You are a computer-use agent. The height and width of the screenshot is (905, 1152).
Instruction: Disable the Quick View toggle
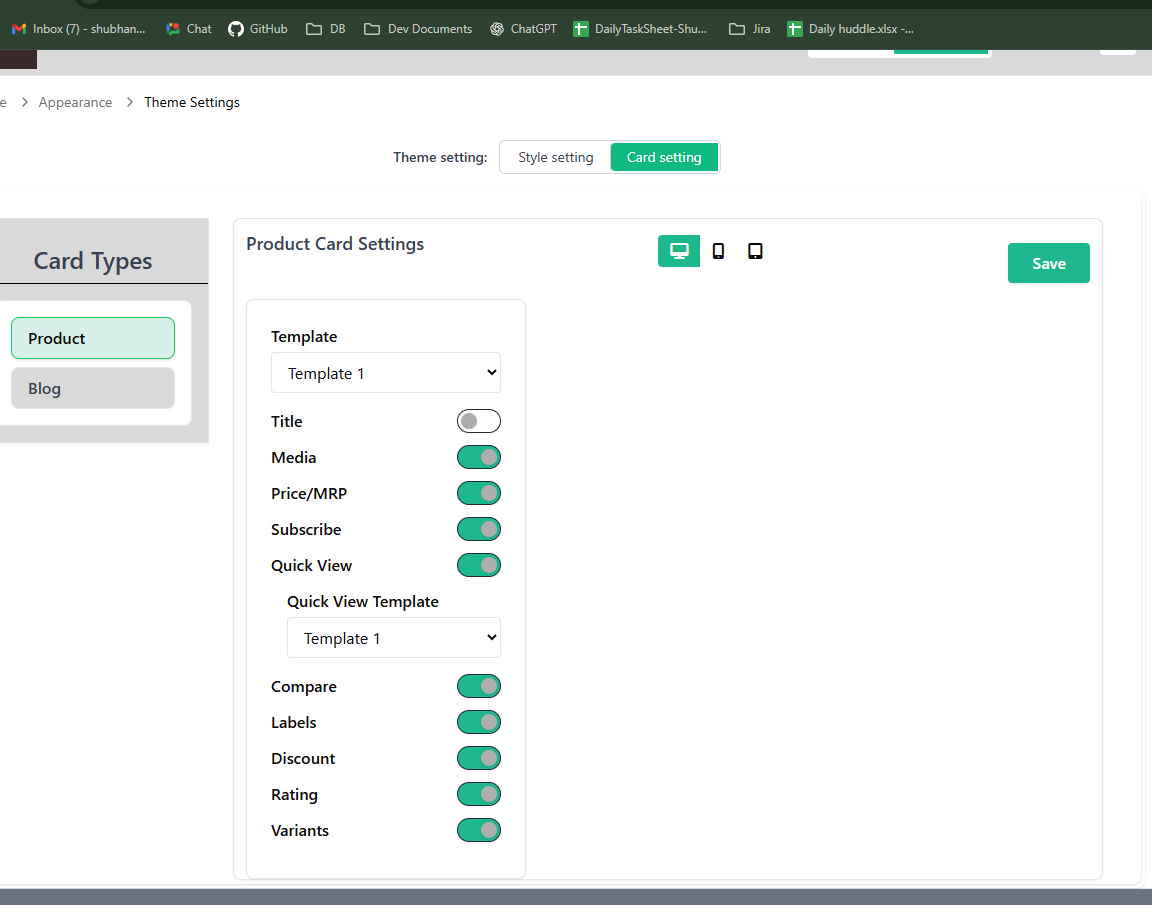pos(478,565)
